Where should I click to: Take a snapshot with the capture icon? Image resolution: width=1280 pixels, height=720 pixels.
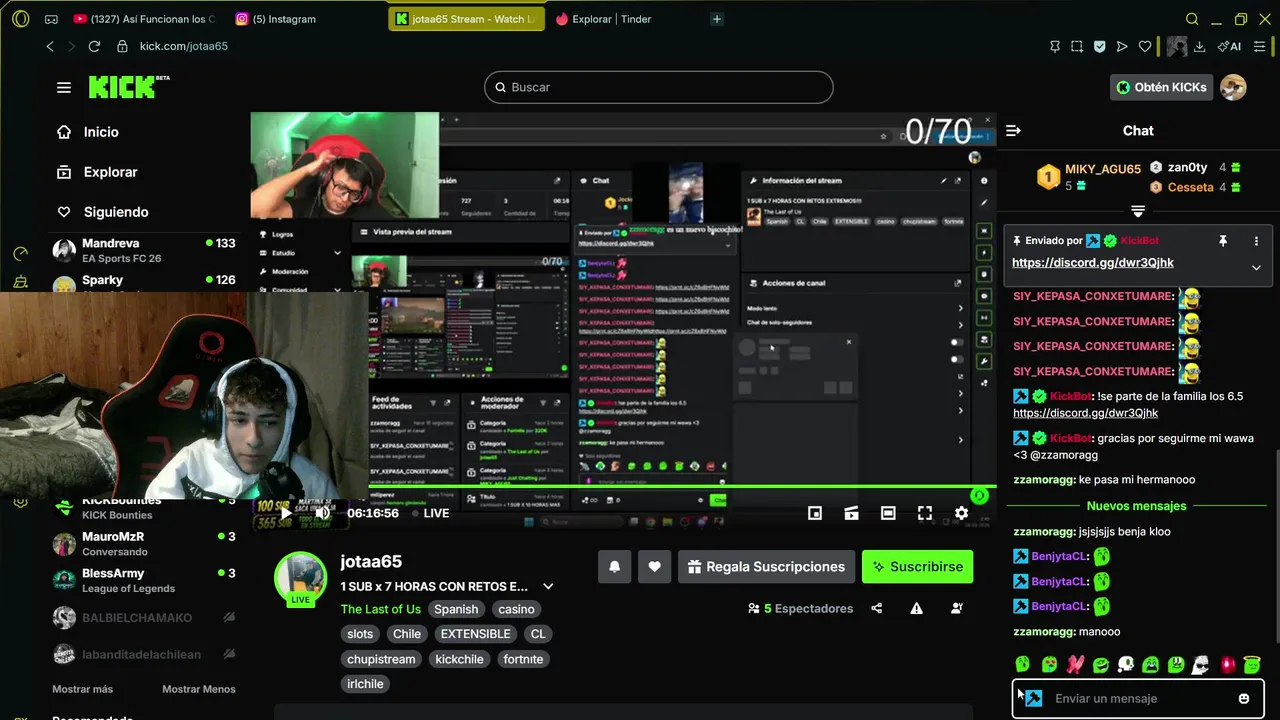tap(1077, 46)
